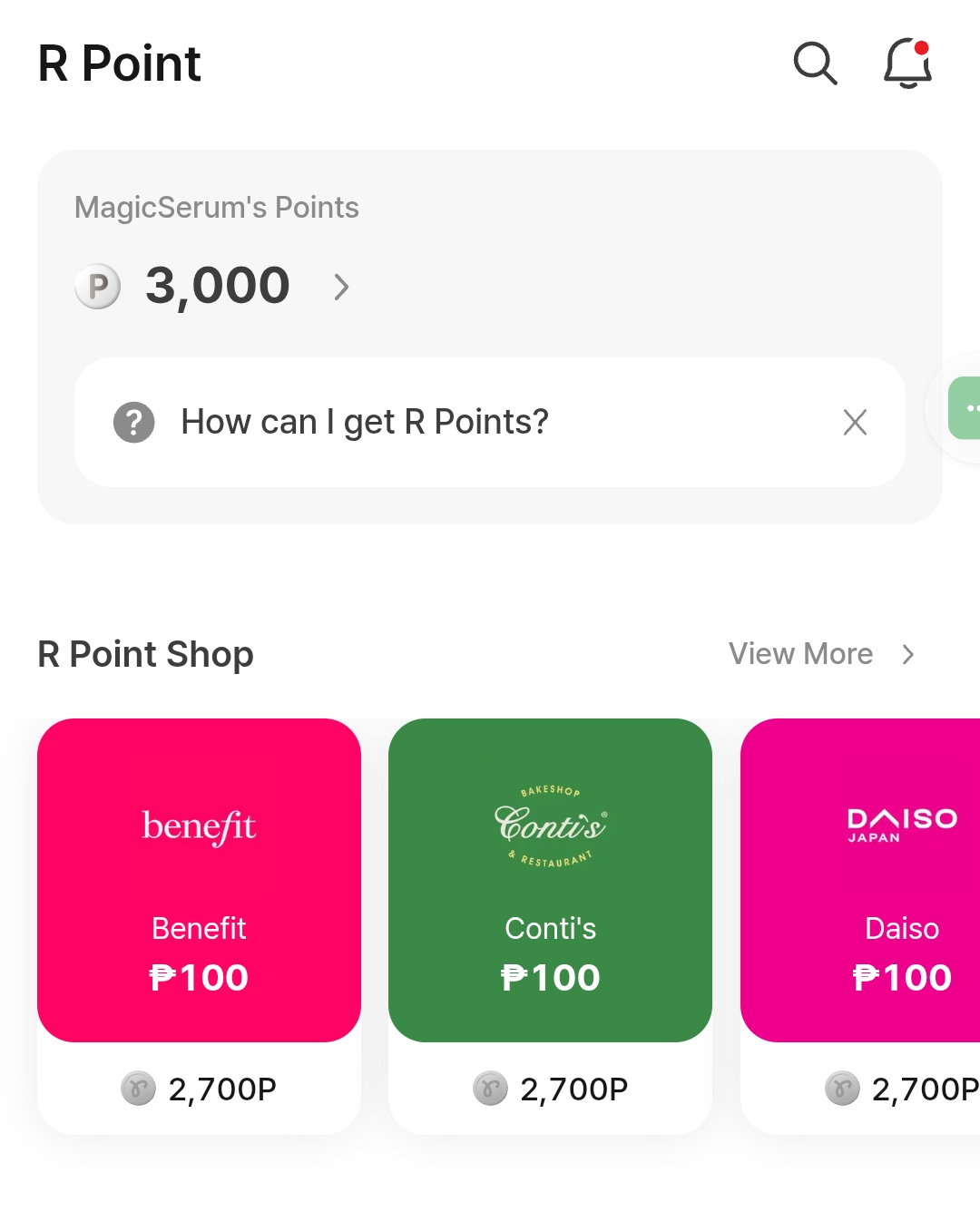
Task: Click the question mark help icon
Action: (x=134, y=422)
